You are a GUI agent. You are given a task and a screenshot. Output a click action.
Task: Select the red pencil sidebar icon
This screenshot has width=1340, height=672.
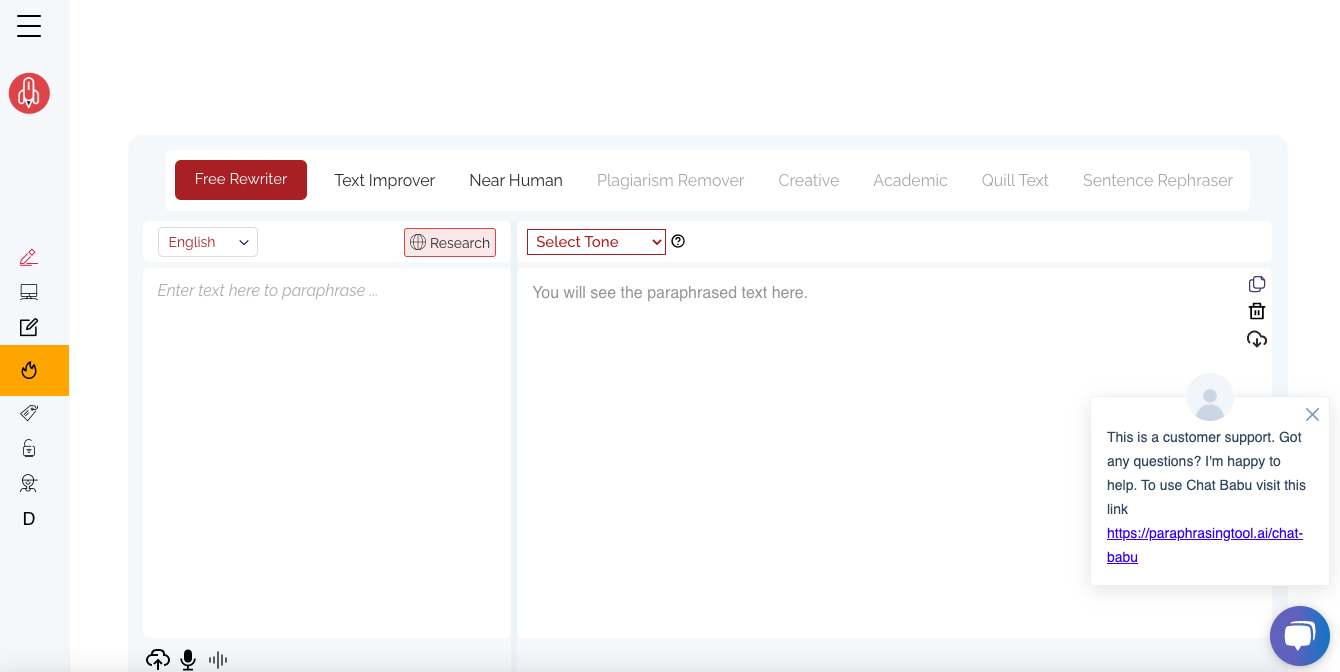click(x=29, y=257)
